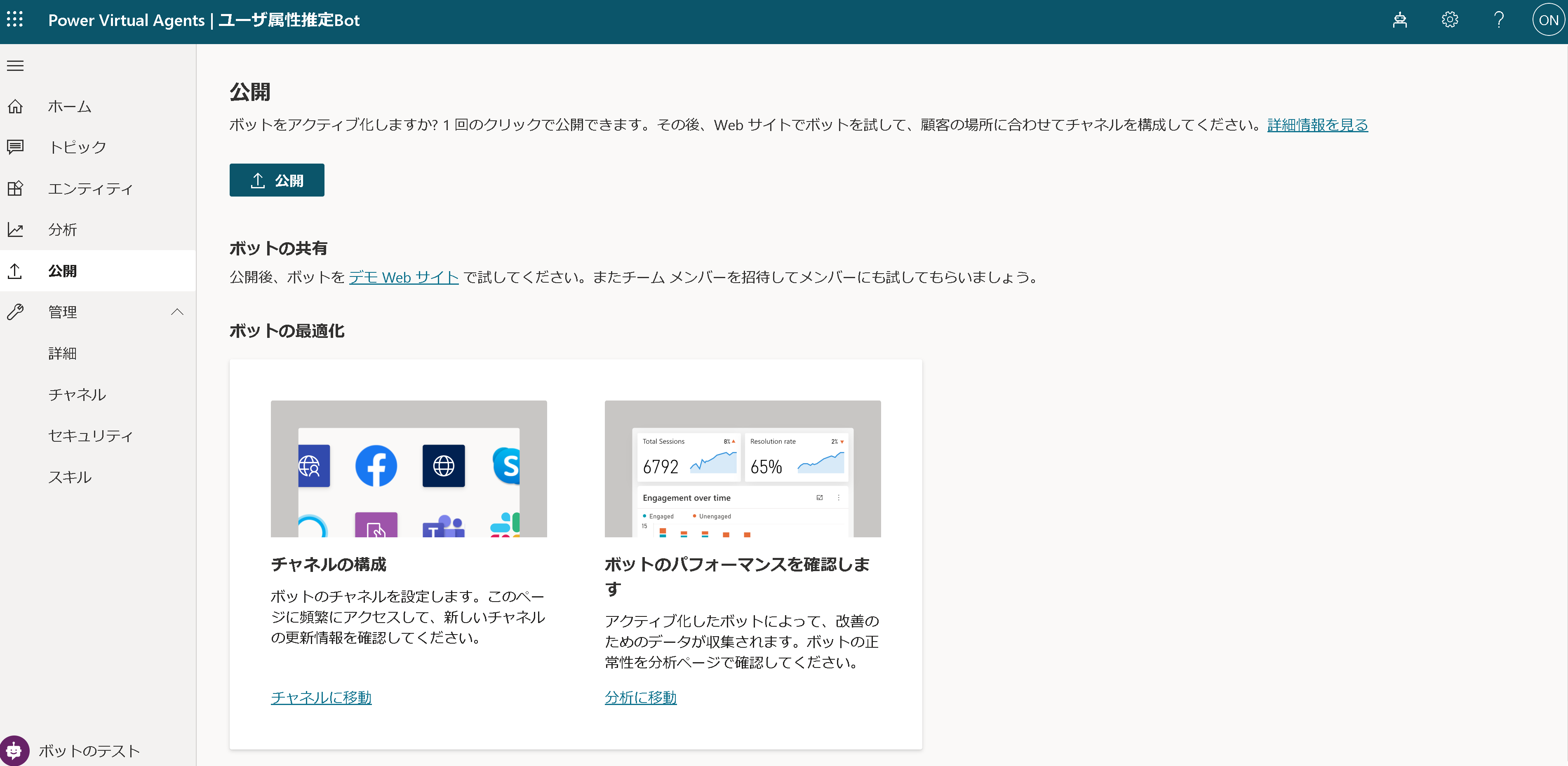This screenshot has height=766, width=1568.
Task: Open the チャネル submenu item
Action: click(77, 394)
